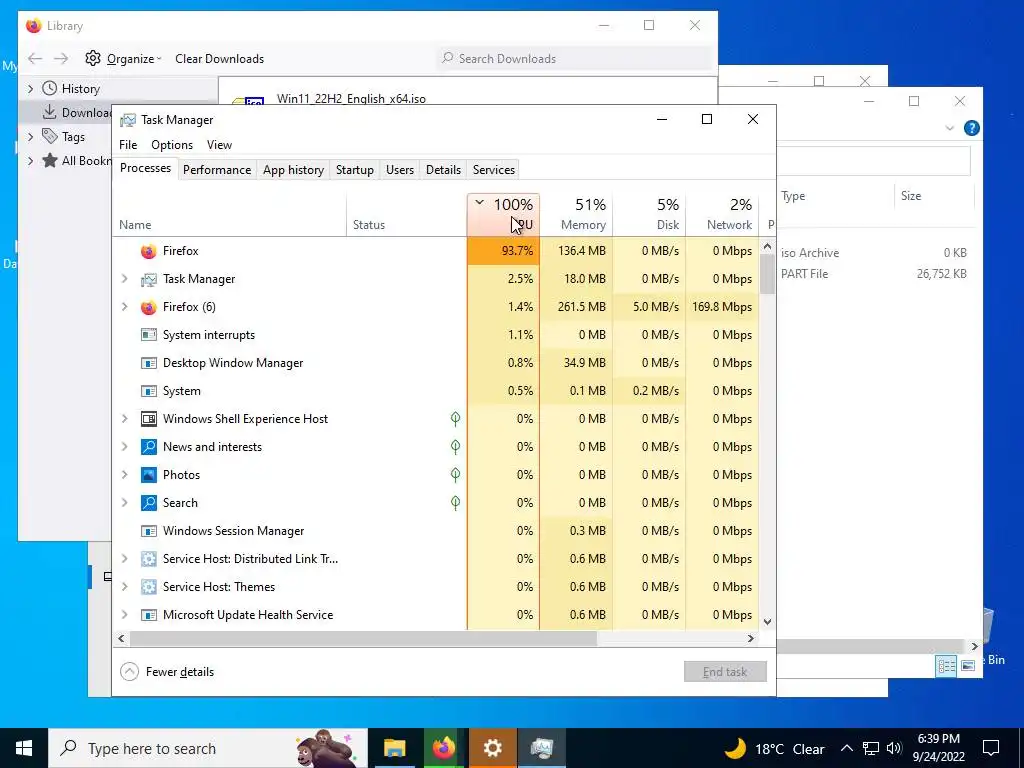Viewport: 1024px width, 768px height.
Task: Click the Windows Shell Experience Host icon
Action: (149, 419)
